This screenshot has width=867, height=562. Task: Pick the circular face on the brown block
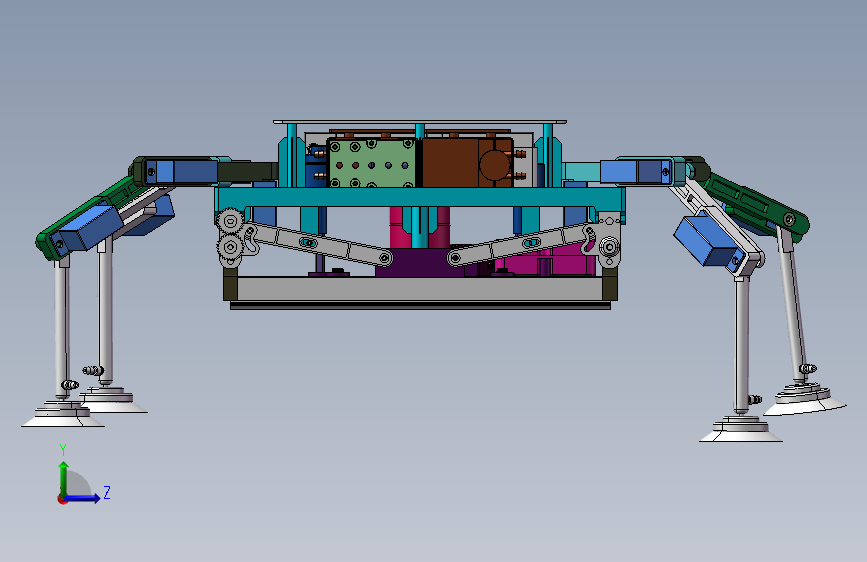[494, 165]
